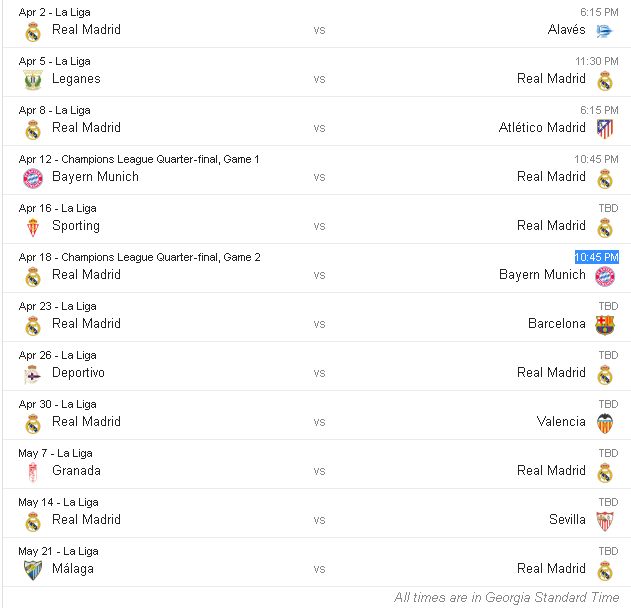Click the Sevilla crest icon

pos(604,521)
